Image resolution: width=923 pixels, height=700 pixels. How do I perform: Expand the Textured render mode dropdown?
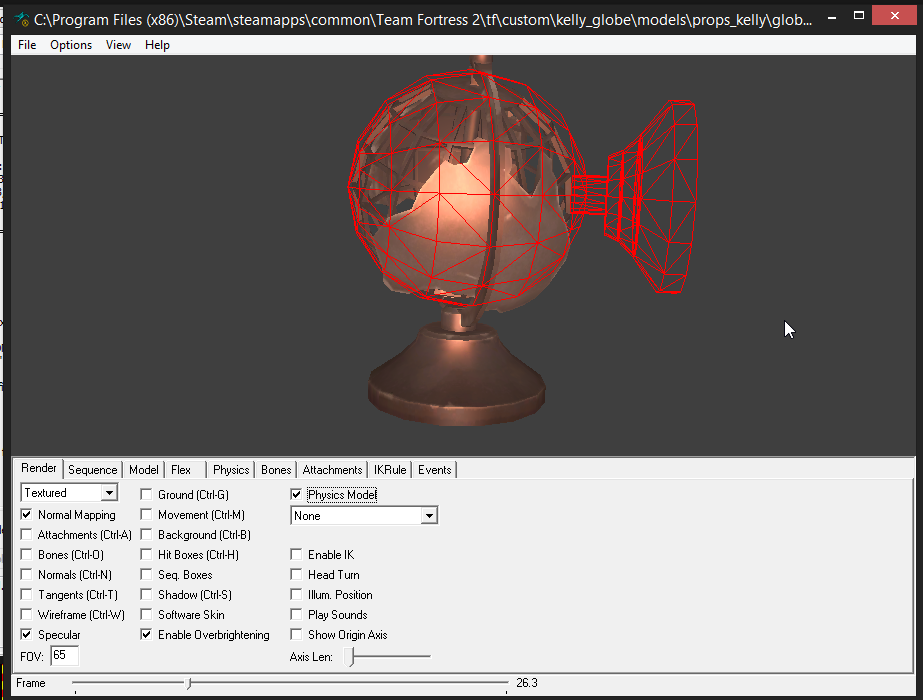109,493
